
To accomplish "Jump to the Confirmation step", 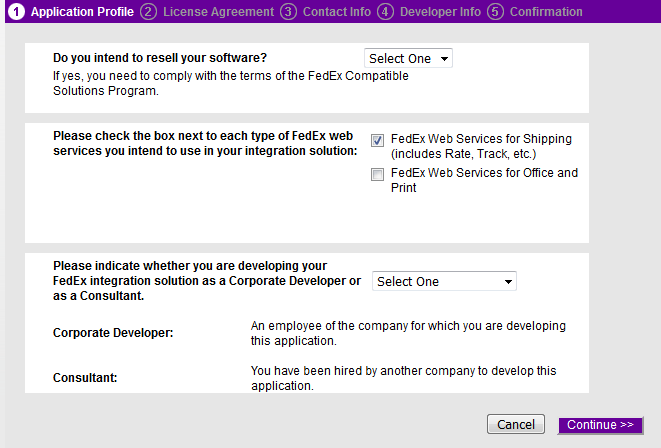I will [546, 12].
